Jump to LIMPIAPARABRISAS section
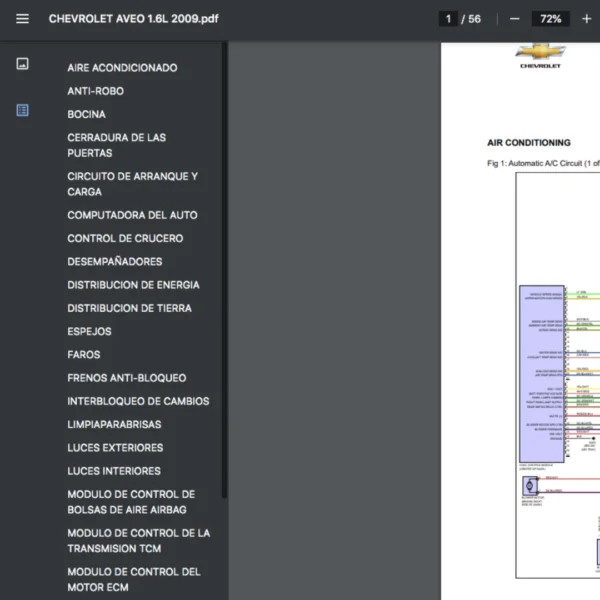600x600 pixels. tap(114, 425)
